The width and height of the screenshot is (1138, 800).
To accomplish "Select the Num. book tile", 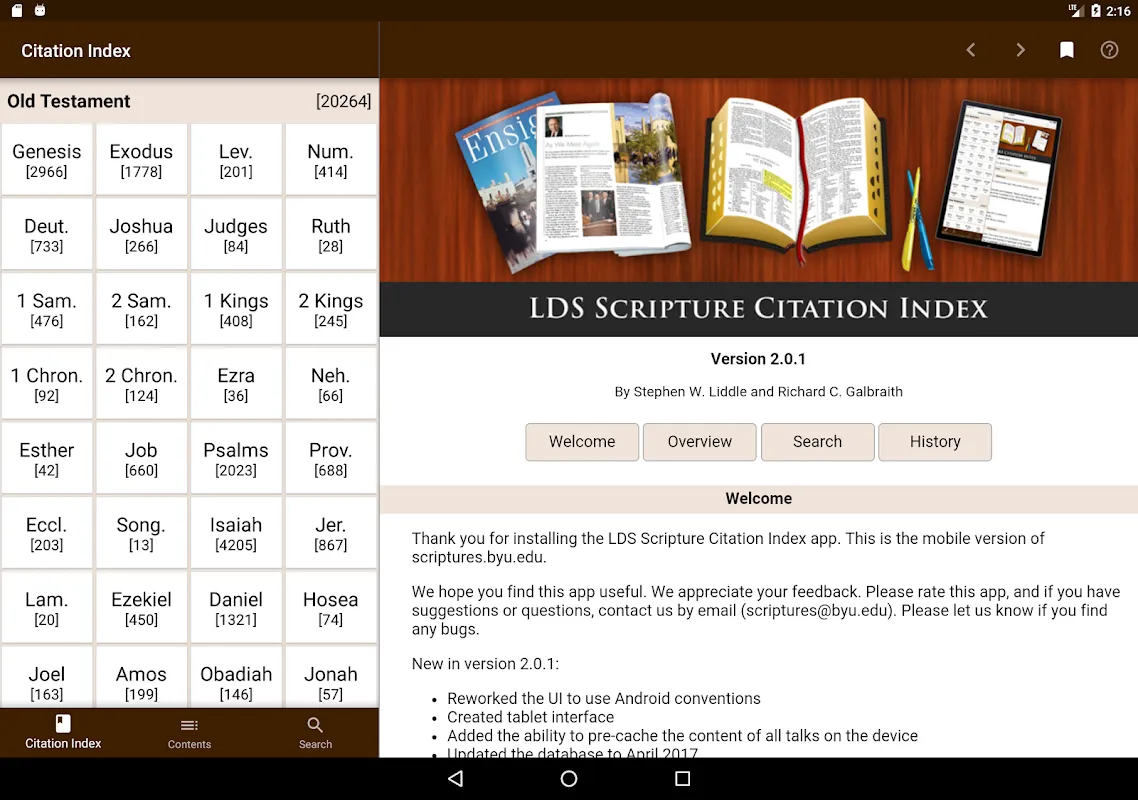I will [331, 160].
